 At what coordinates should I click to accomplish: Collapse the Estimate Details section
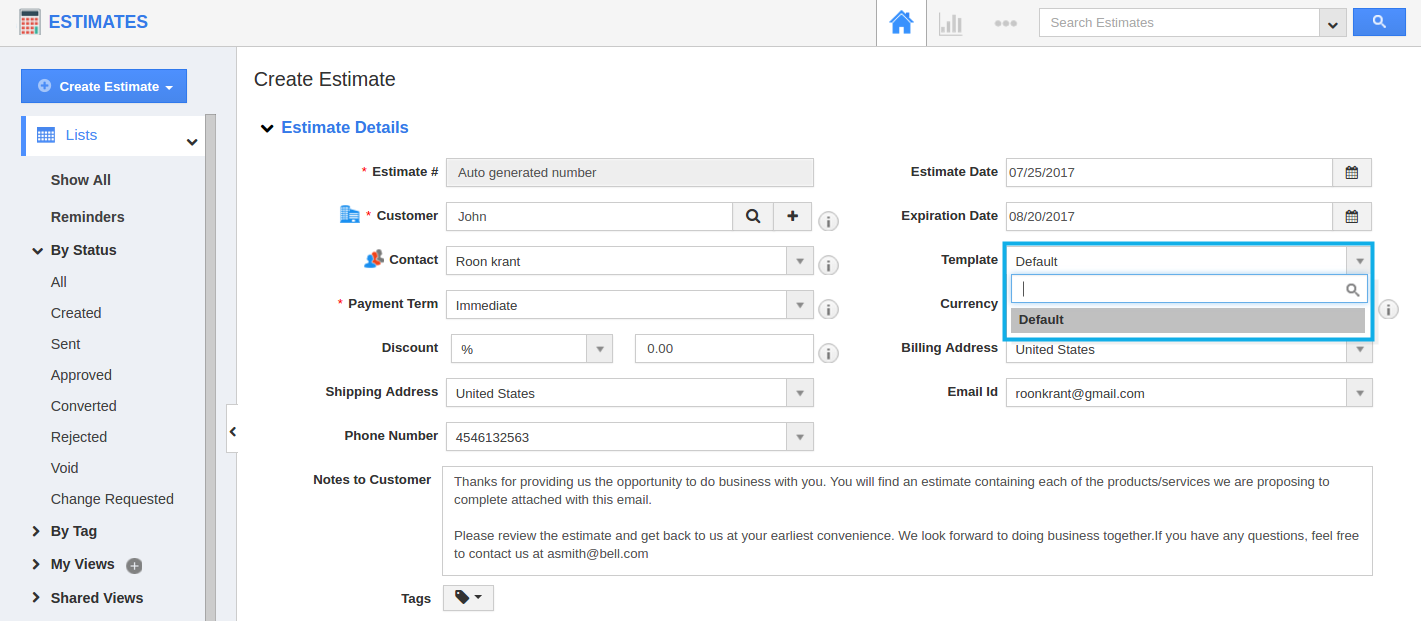267,128
